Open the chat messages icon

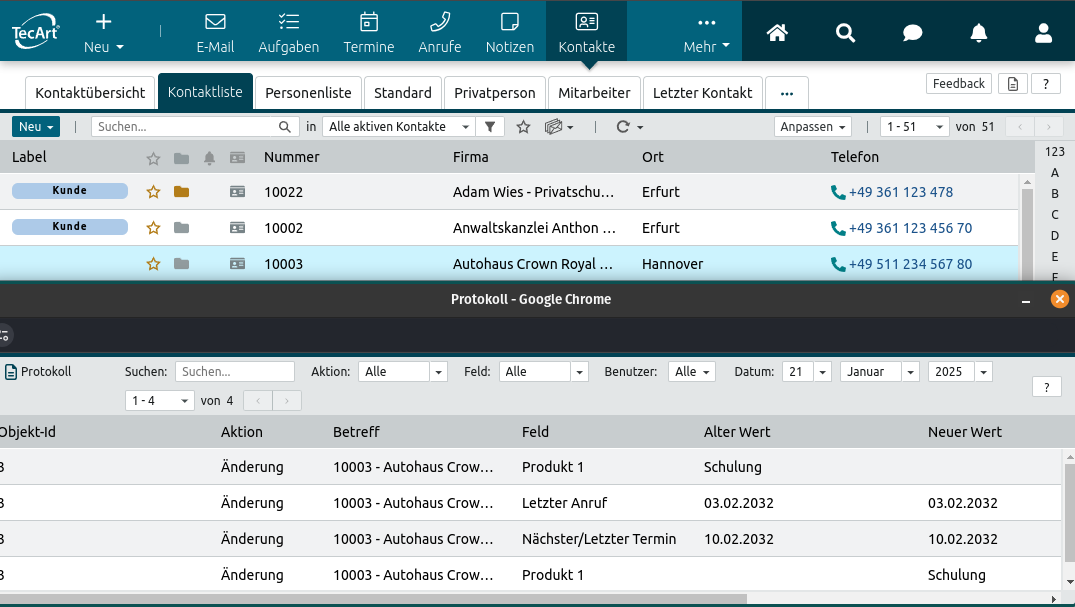pos(912,33)
